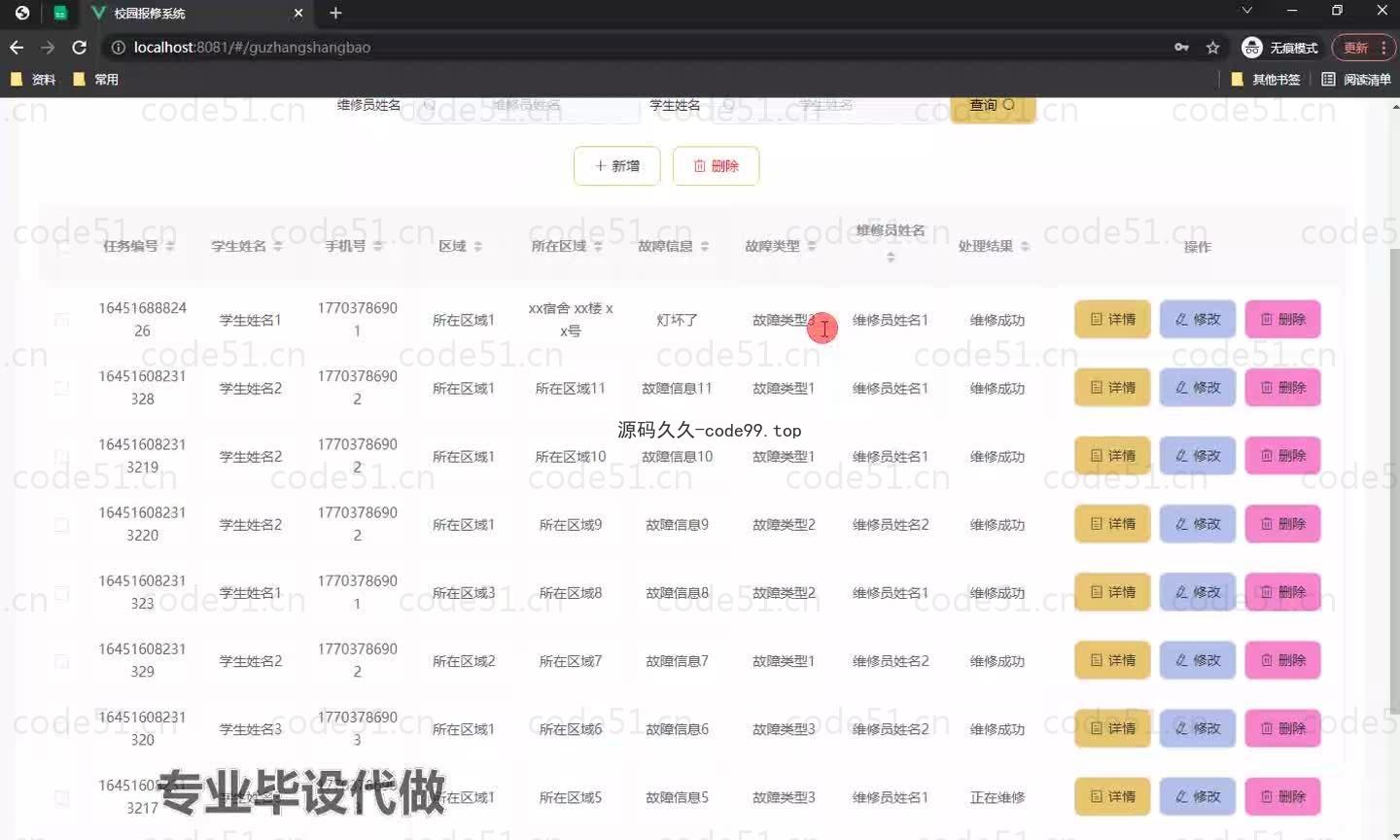Open saved passwords key icon
This screenshot has width=1400, height=840.
(x=1181, y=47)
